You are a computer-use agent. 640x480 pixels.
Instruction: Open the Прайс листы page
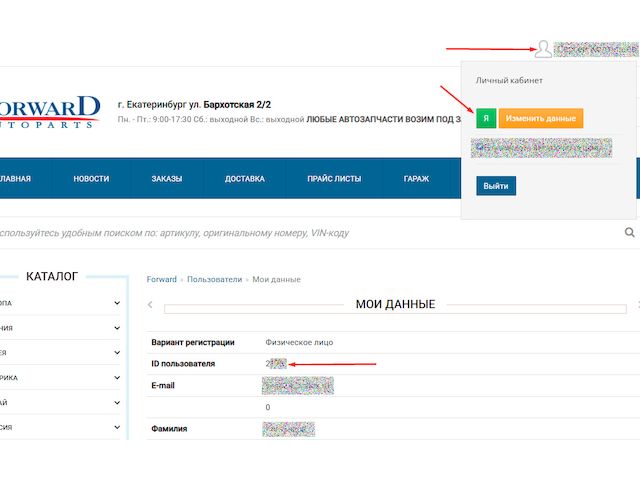click(334, 179)
